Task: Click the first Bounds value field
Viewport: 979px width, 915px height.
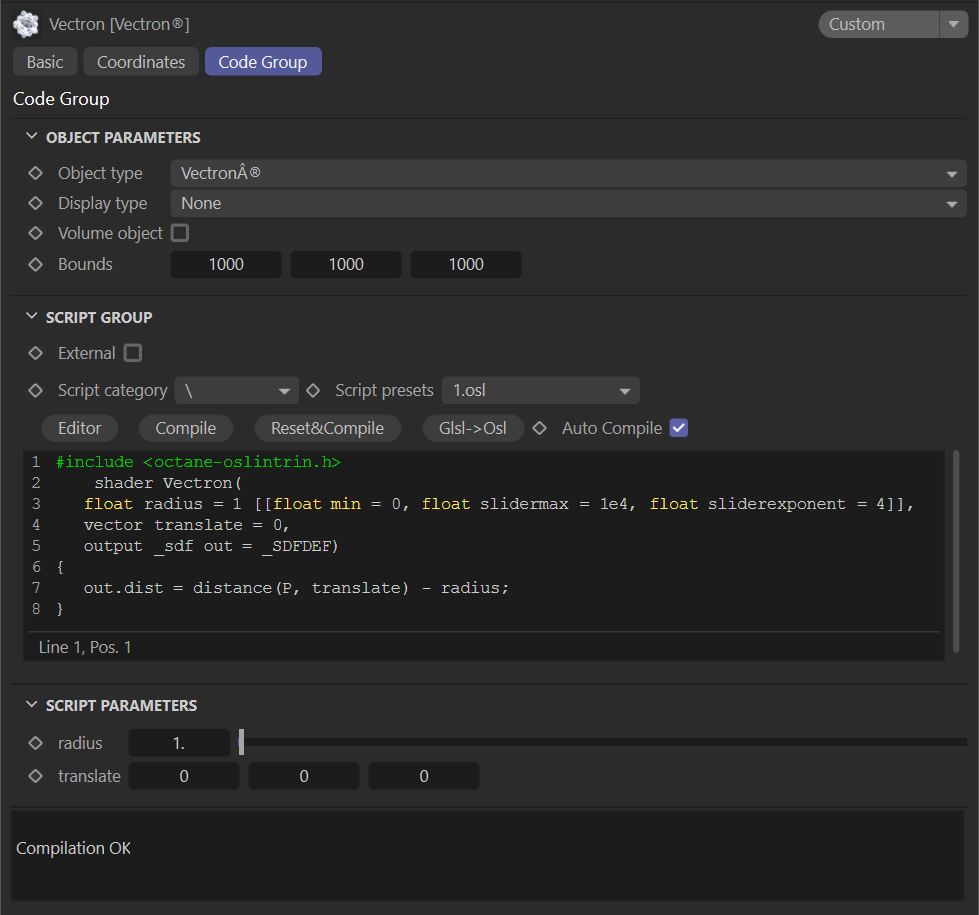Action: (226, 264)
